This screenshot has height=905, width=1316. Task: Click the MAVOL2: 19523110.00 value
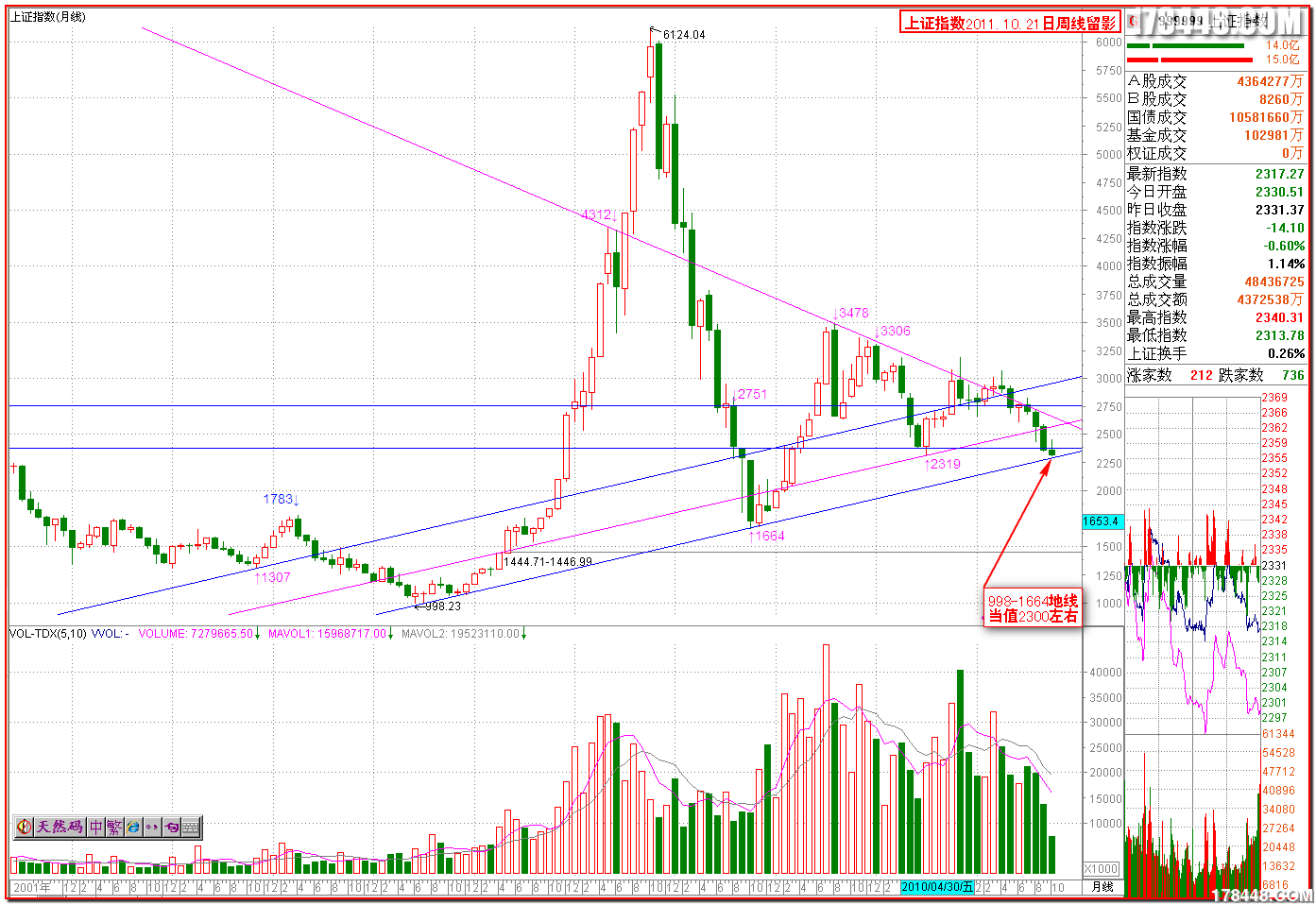coord(464,634)
